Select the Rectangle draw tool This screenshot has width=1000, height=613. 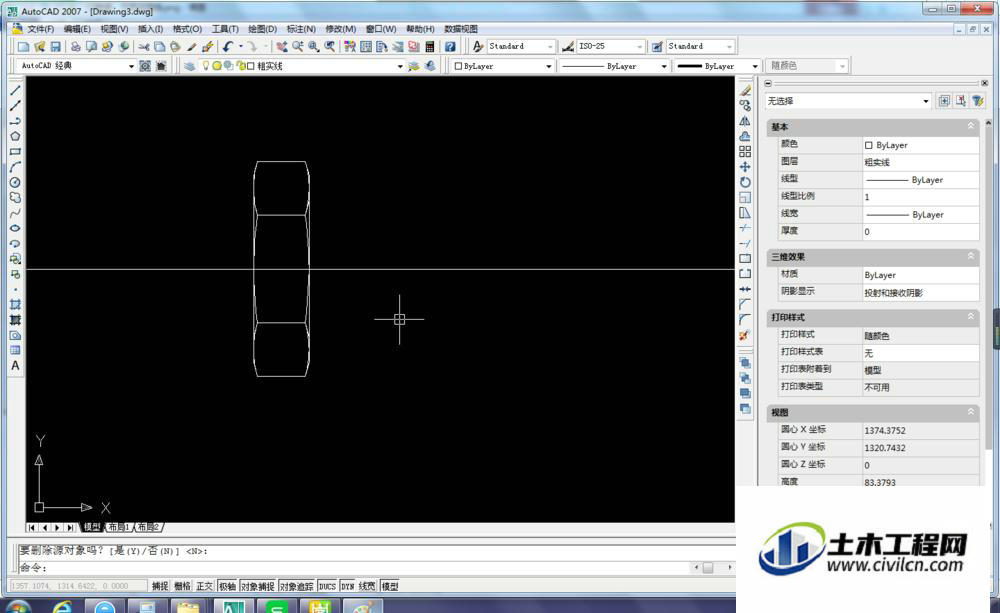tap(15, 152)
